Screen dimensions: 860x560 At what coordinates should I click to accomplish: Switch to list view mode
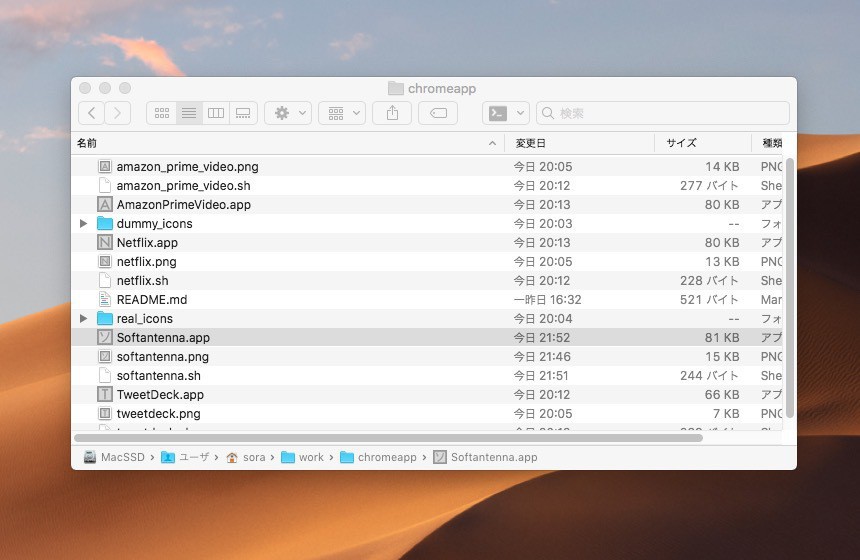point(188,113)
